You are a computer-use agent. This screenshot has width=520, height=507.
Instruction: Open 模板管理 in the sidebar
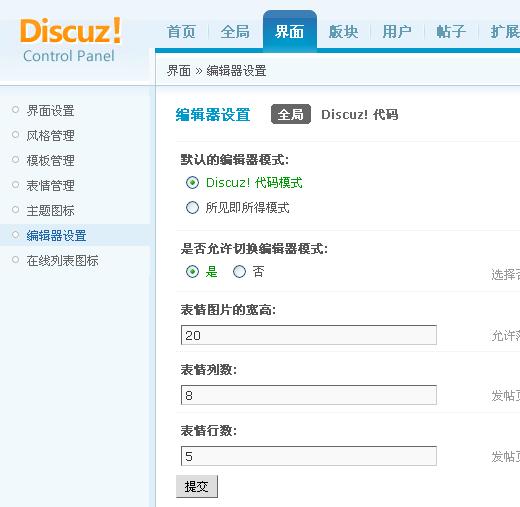[50, 161]
